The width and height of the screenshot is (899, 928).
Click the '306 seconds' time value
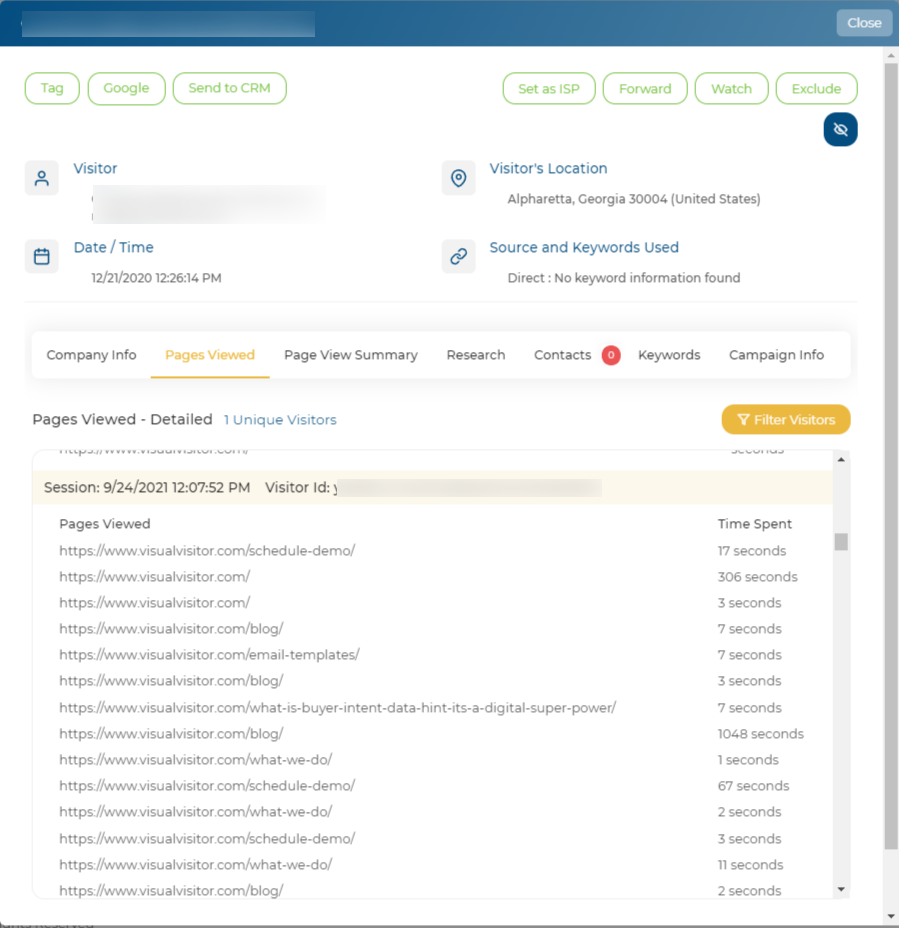[758, 577]
